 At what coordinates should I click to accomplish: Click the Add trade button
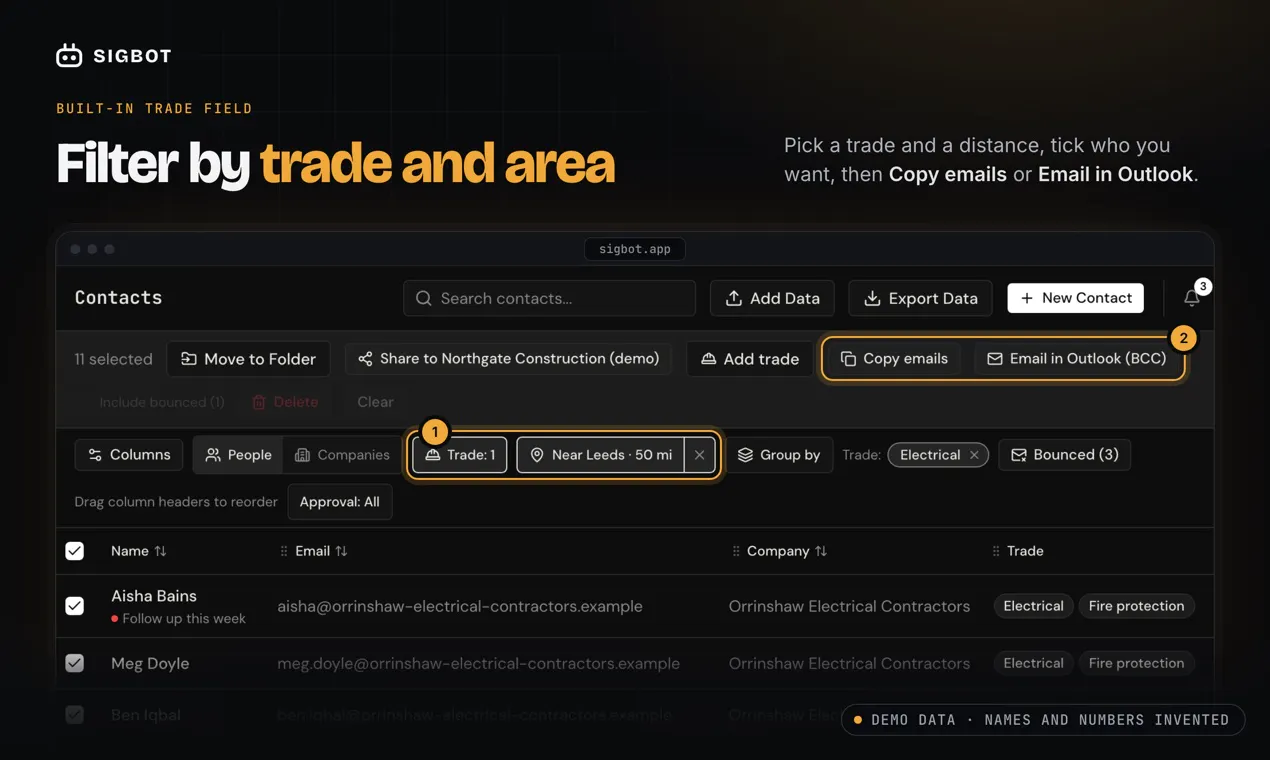[x=750, y=359]
